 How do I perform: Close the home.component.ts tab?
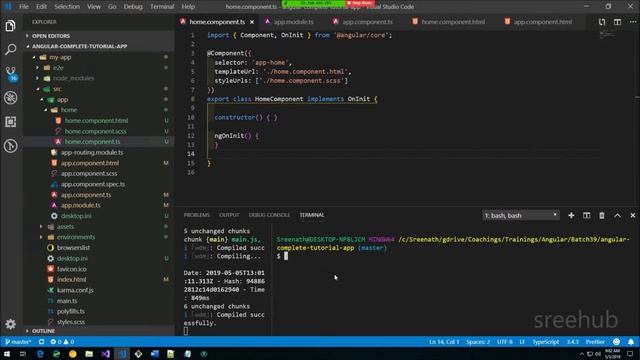252,22
